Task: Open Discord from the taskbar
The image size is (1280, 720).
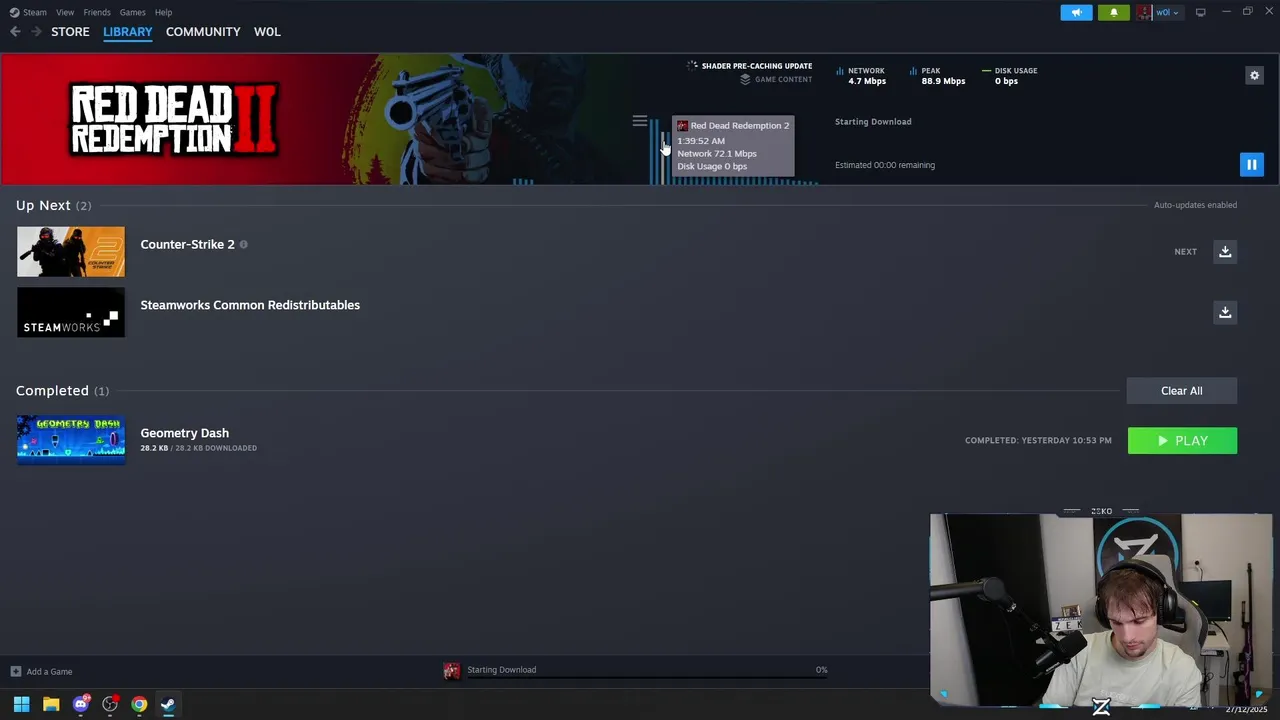Action: point(80,704)
